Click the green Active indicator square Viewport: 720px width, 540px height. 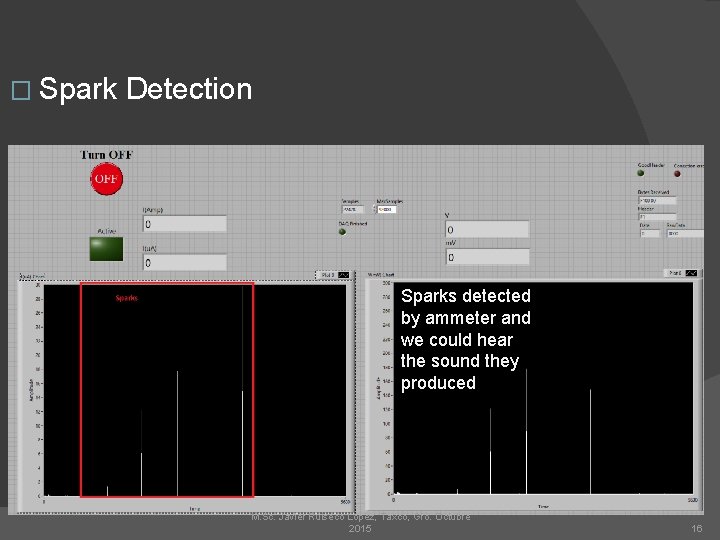pyautogui.click(x=106, y=249)
